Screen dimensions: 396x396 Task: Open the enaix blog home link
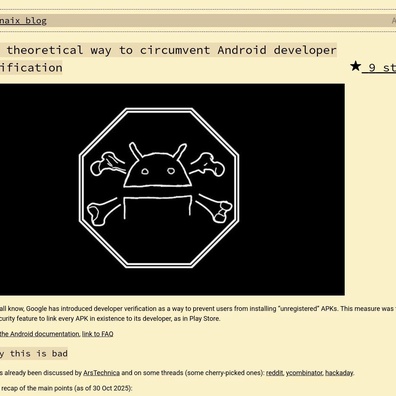pos(23,21)
